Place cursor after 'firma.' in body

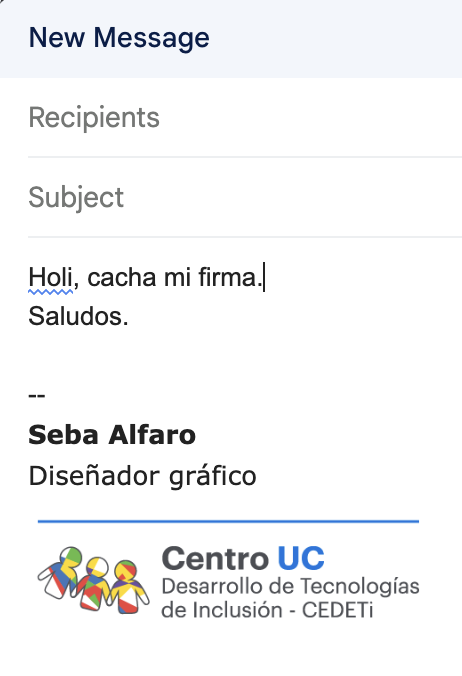(264, 278)
